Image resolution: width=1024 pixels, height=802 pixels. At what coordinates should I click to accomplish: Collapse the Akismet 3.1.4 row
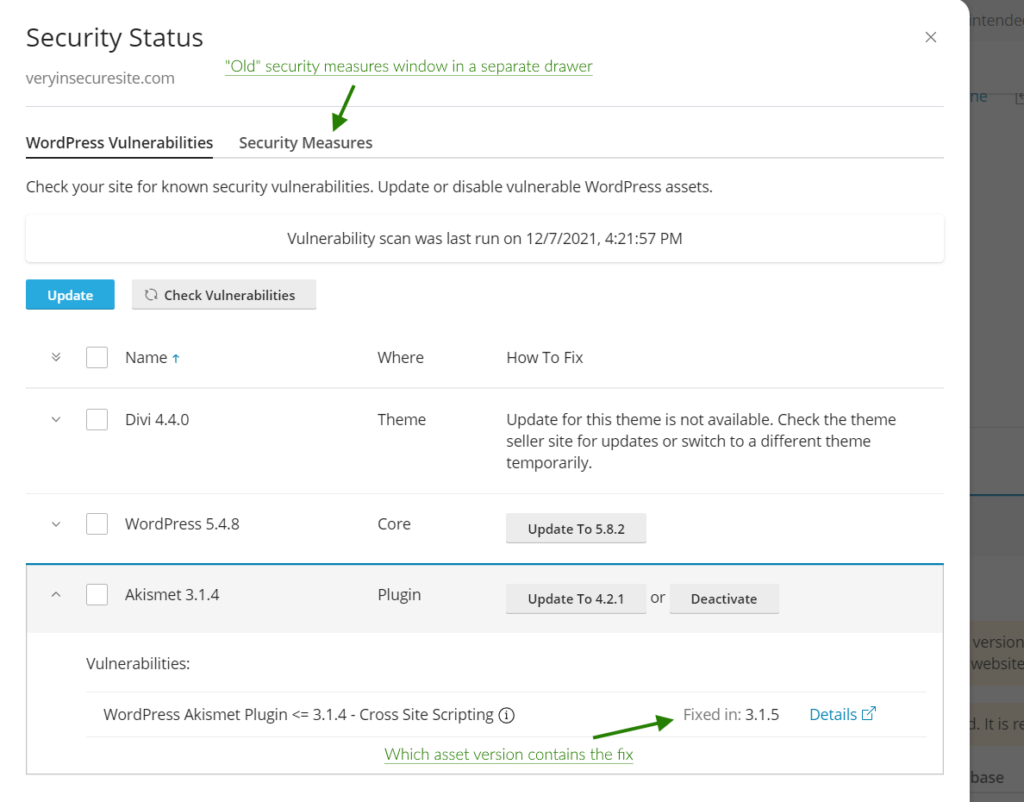point(56,594)
